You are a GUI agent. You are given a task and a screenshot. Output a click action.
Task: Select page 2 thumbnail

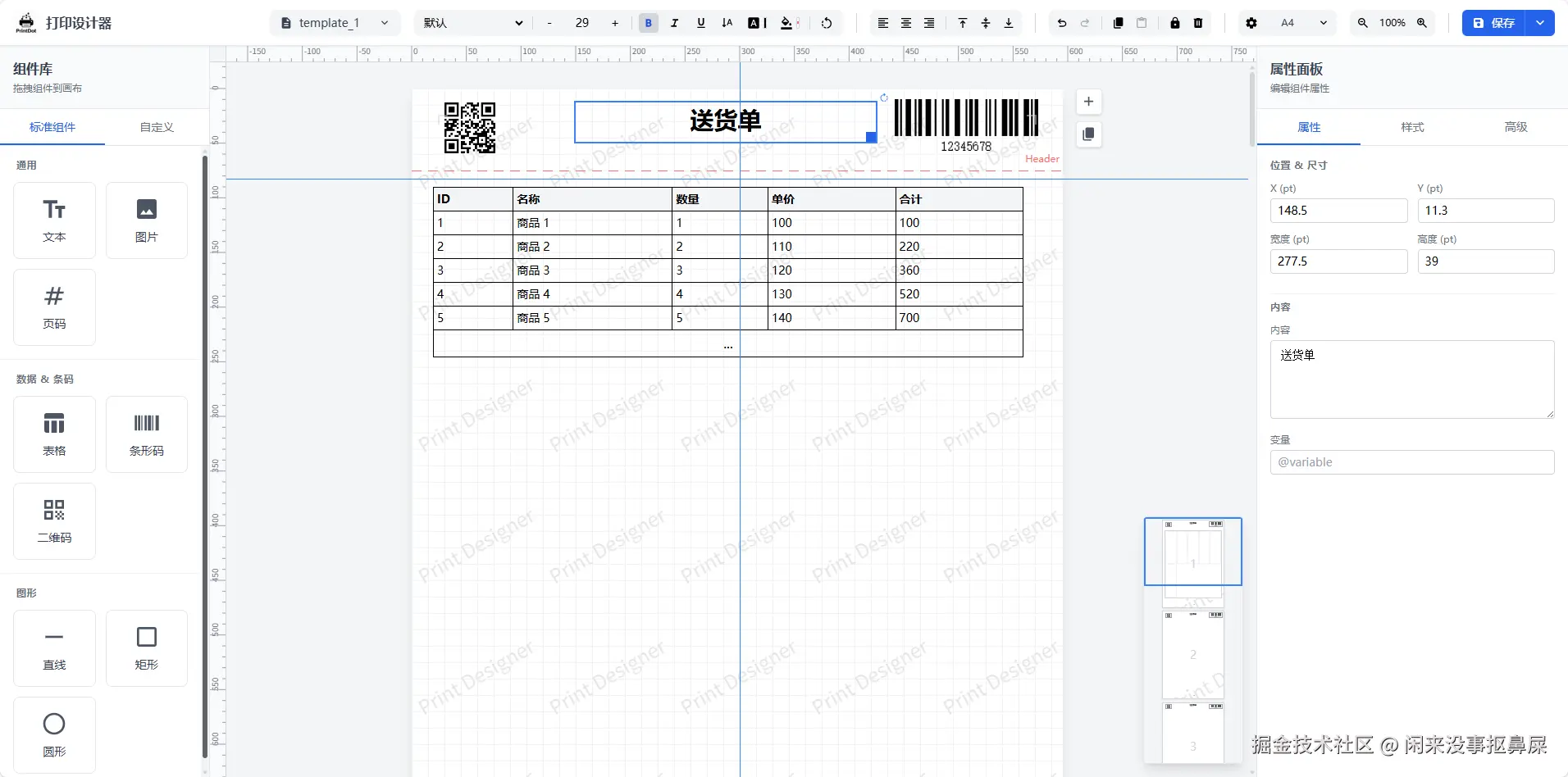(1193, 654)
